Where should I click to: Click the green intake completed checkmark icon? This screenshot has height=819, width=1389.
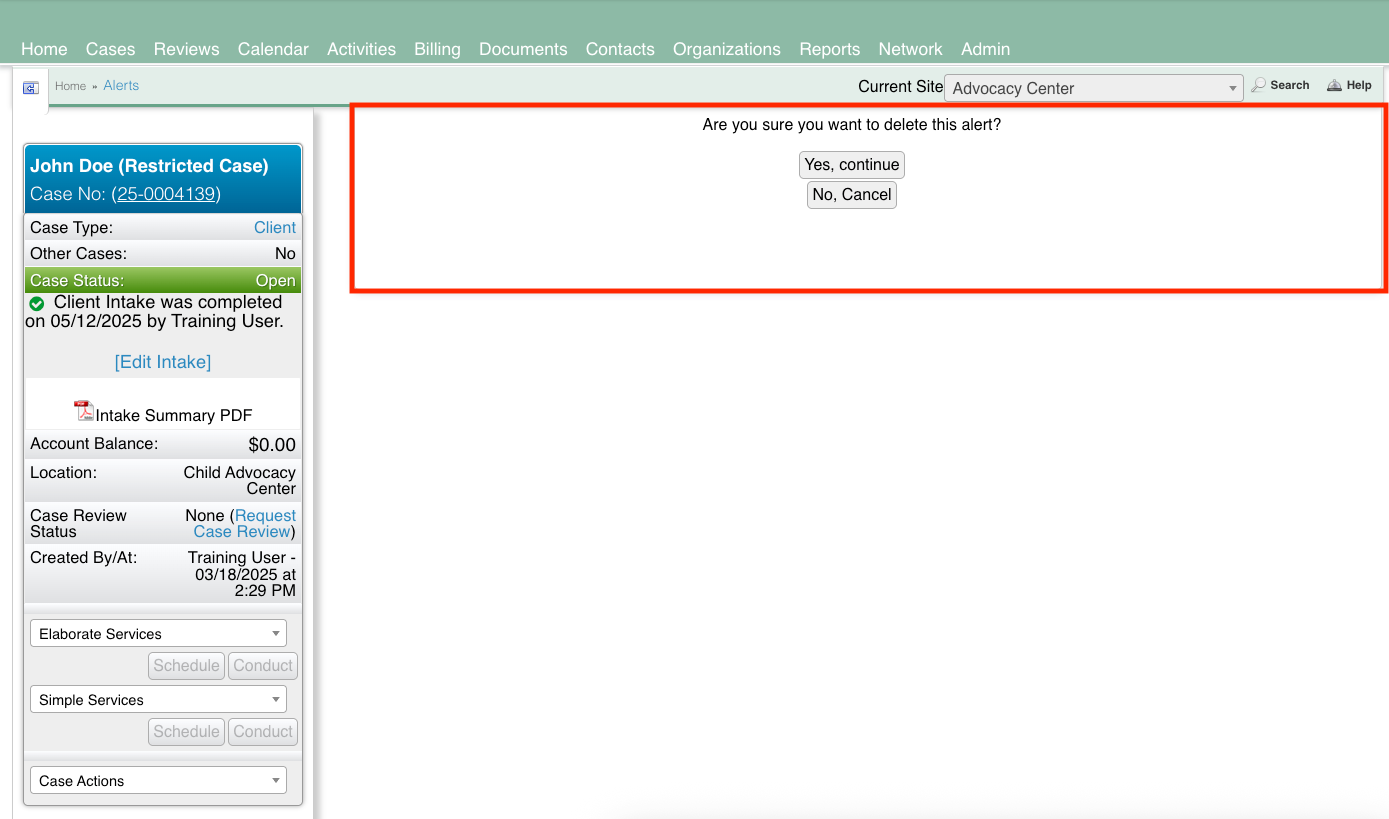(x=37, y=303)
